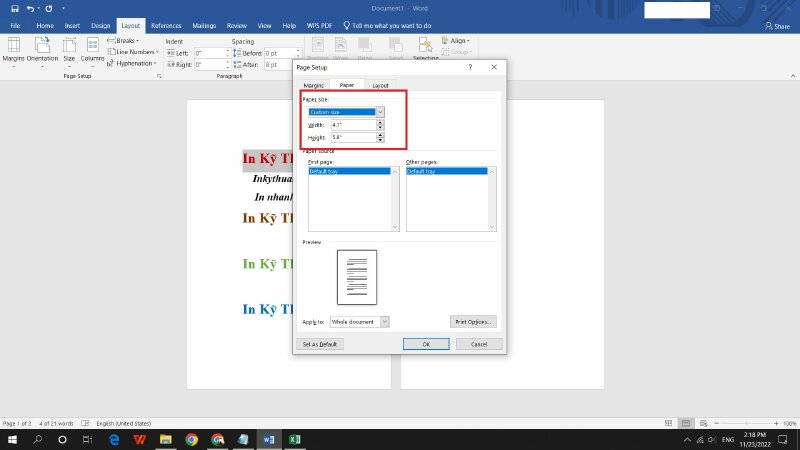Click the Set As Default button

320,344
